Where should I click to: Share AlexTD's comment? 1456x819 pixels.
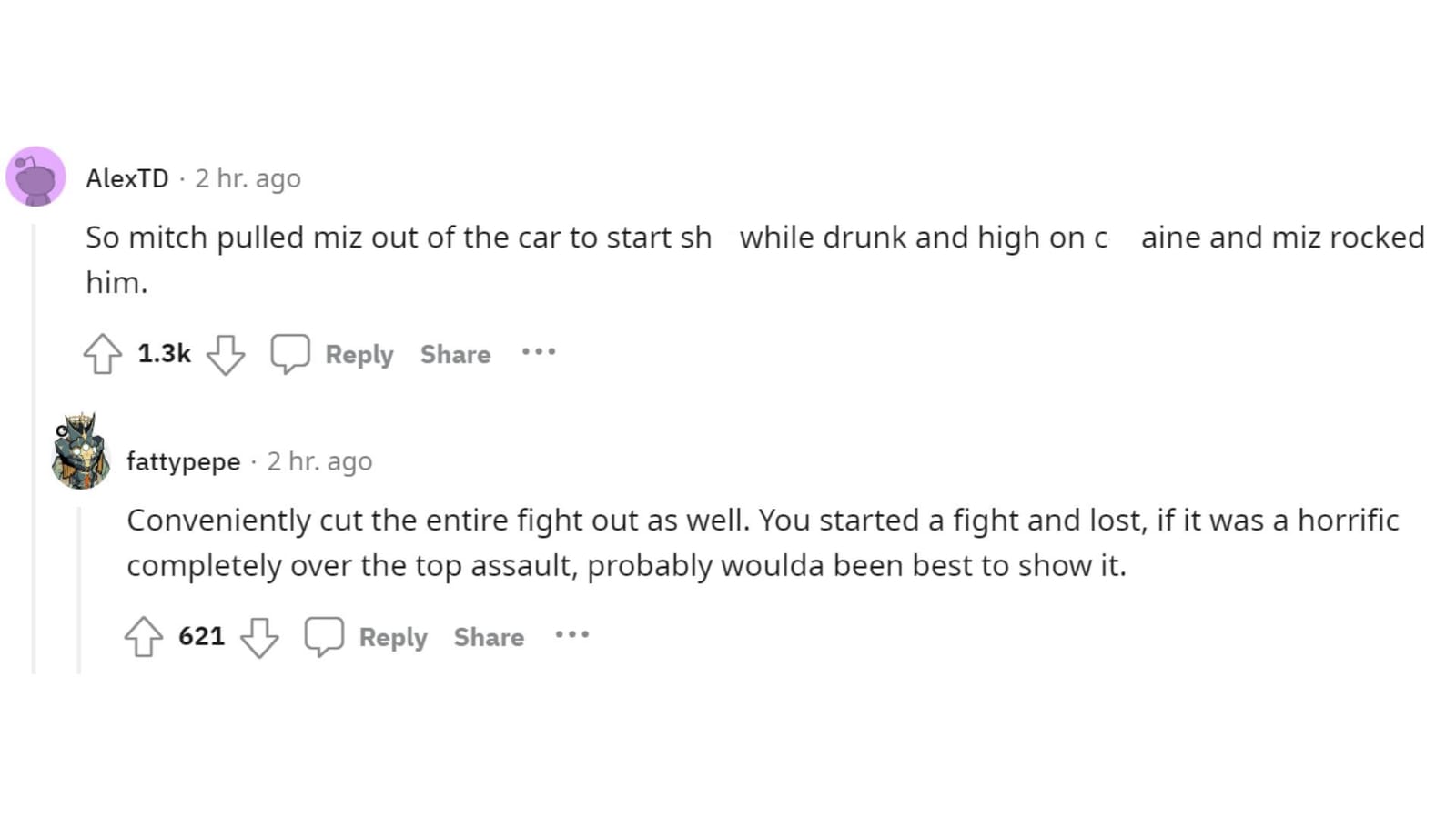coord(455,354)
